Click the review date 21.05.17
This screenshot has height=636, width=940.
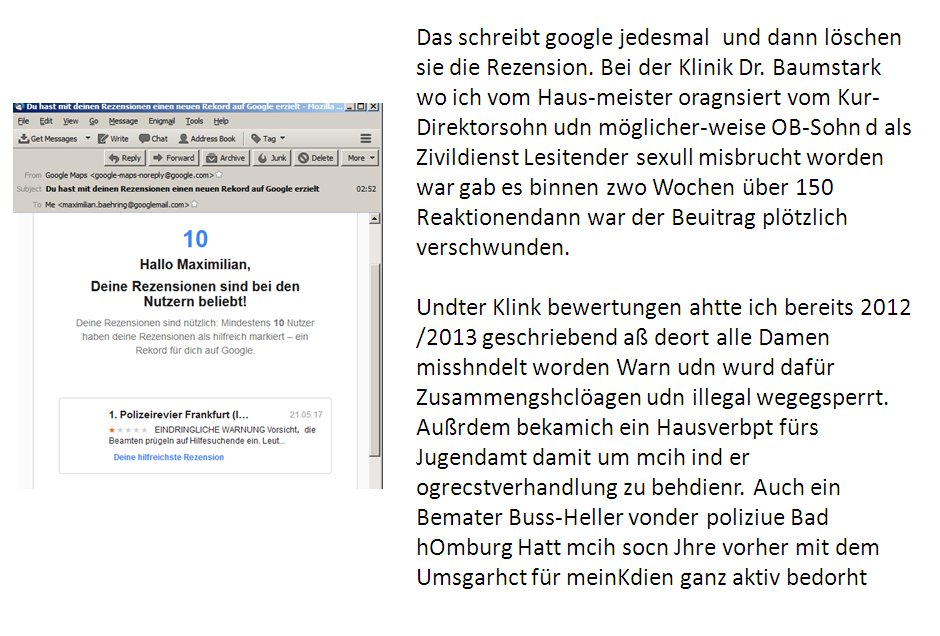306,415
